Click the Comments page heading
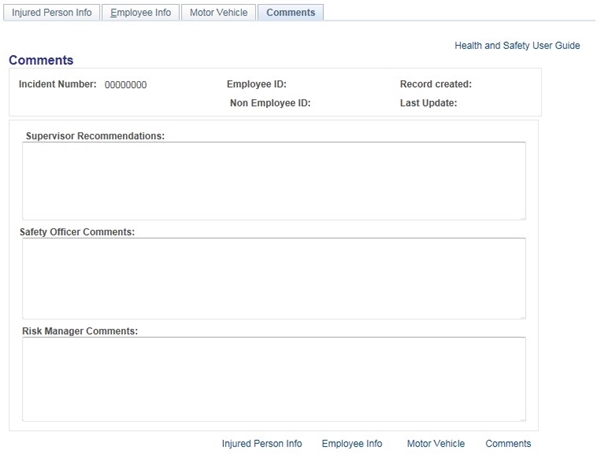This screenshot has width=600, height=461. (x=41, y=61)
